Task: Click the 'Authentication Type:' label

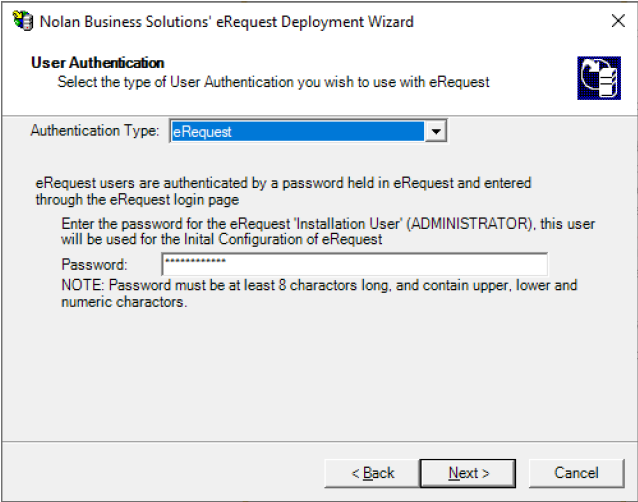Action: [95, 131]
